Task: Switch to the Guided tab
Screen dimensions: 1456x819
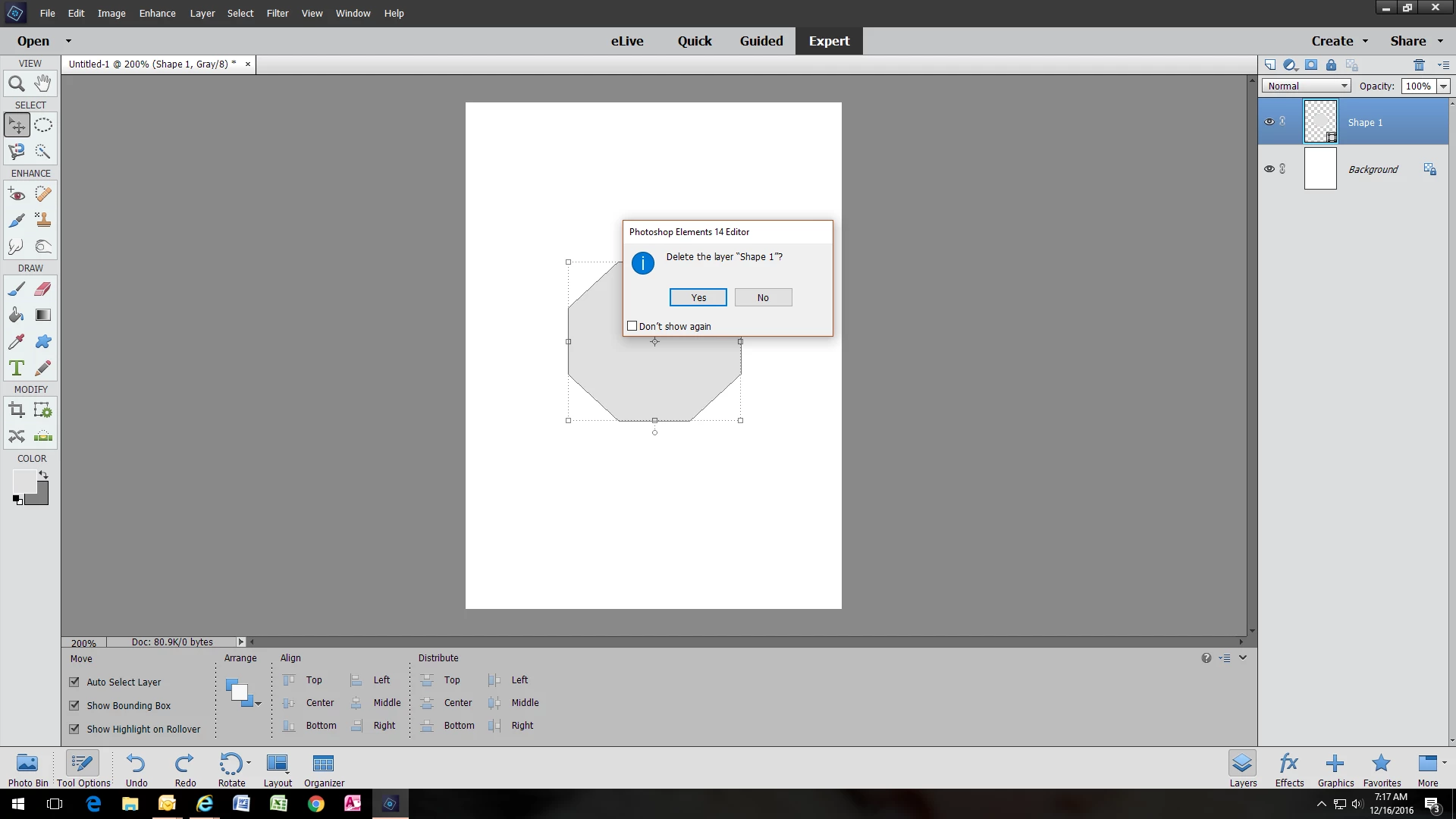Action: pos(761,41)
